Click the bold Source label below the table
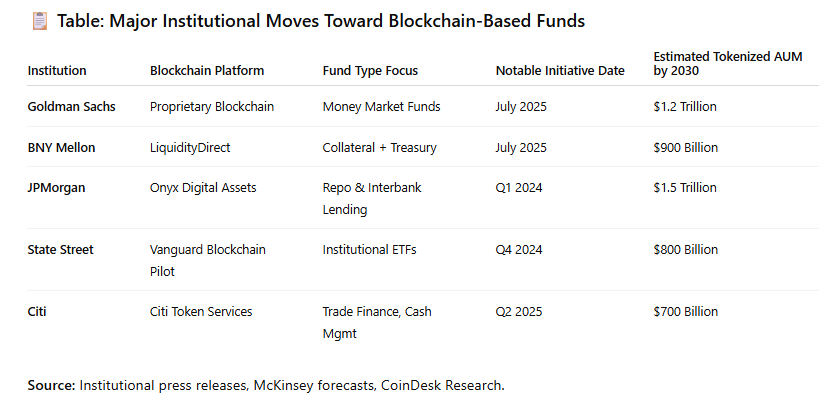Viewport: 823px width, 416px height. (x=51, y=384)
